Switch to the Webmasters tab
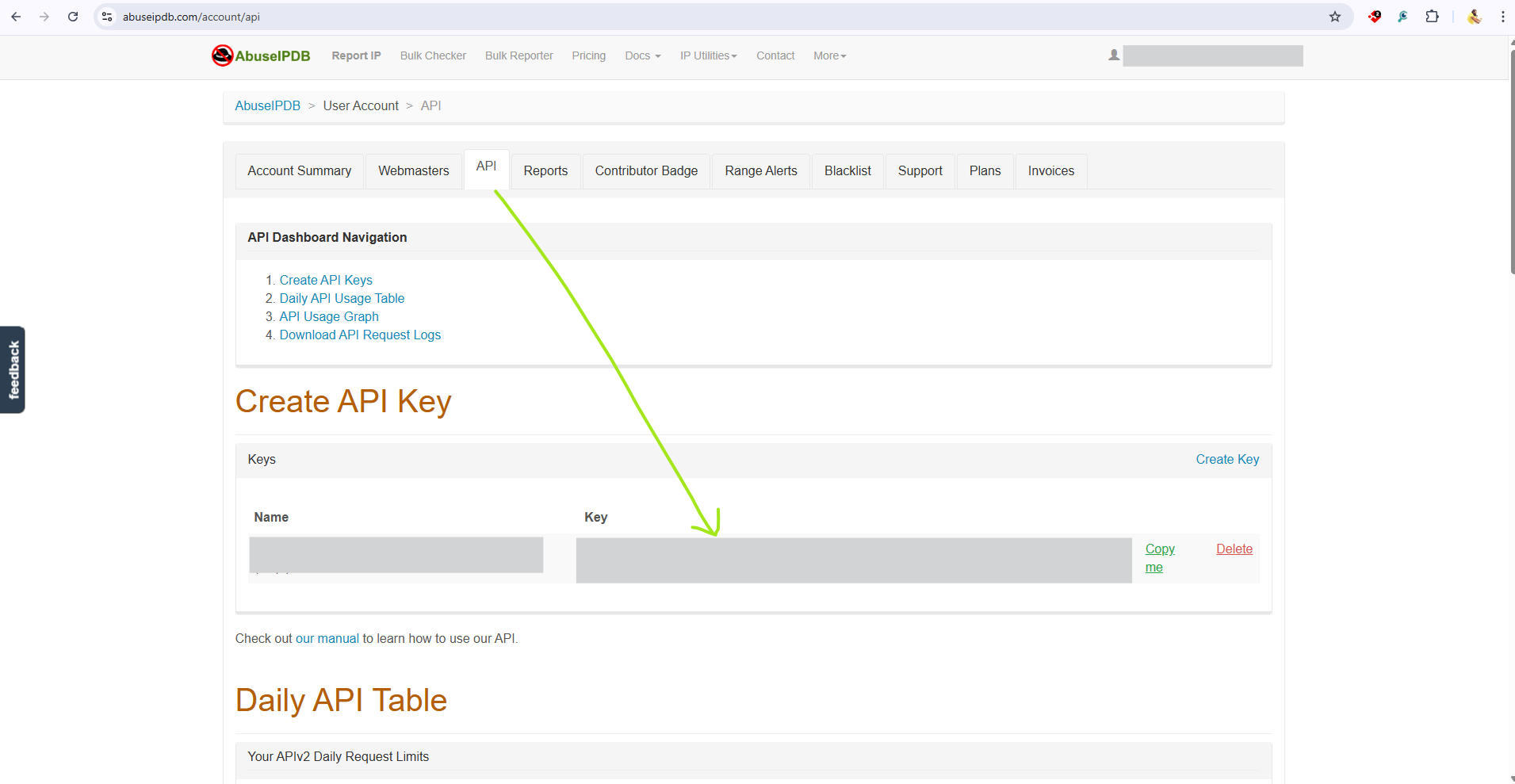The image size is (1515, 784). pyautogui.click(x=413, y=171)
